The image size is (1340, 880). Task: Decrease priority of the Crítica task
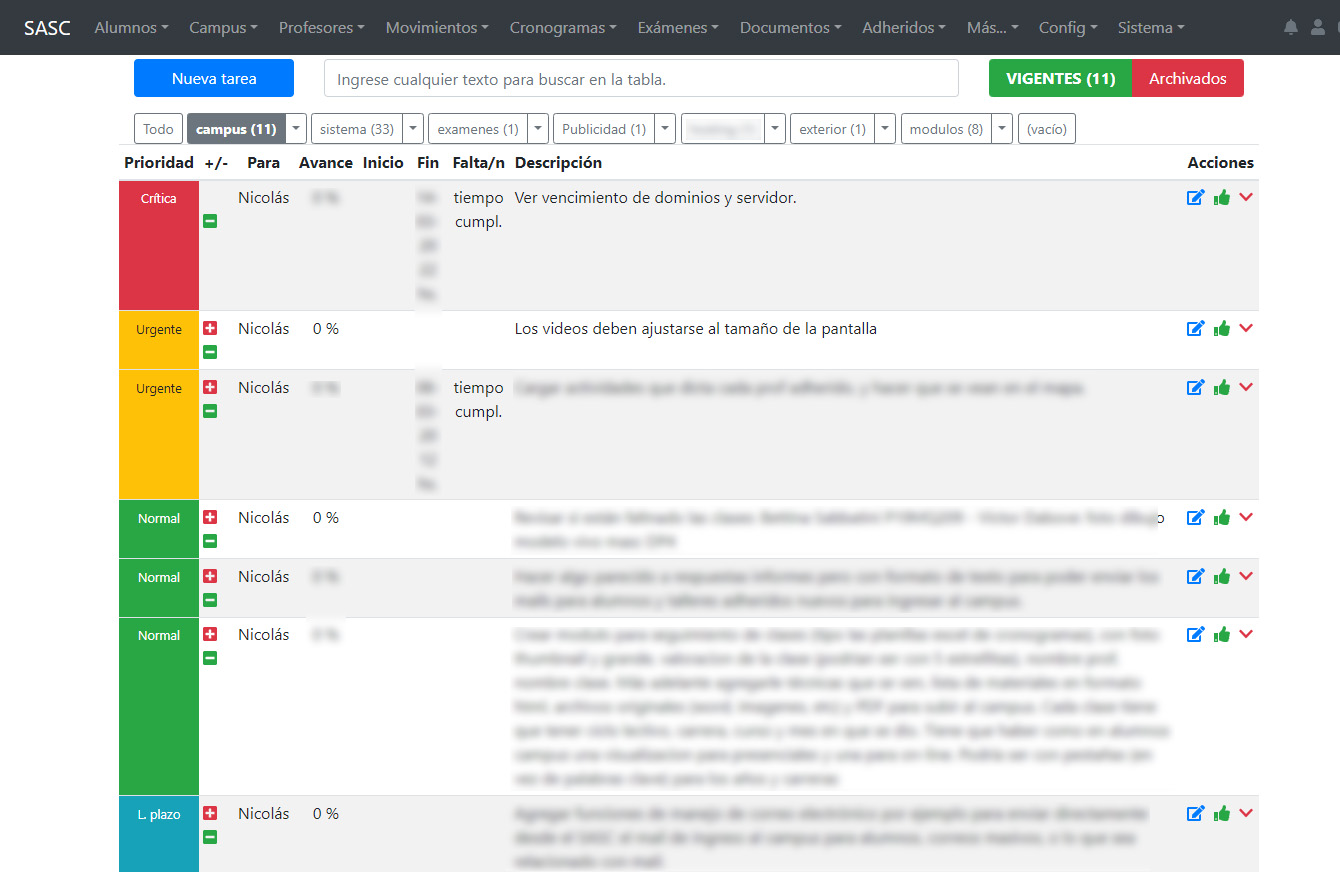(x=210, y=221)
